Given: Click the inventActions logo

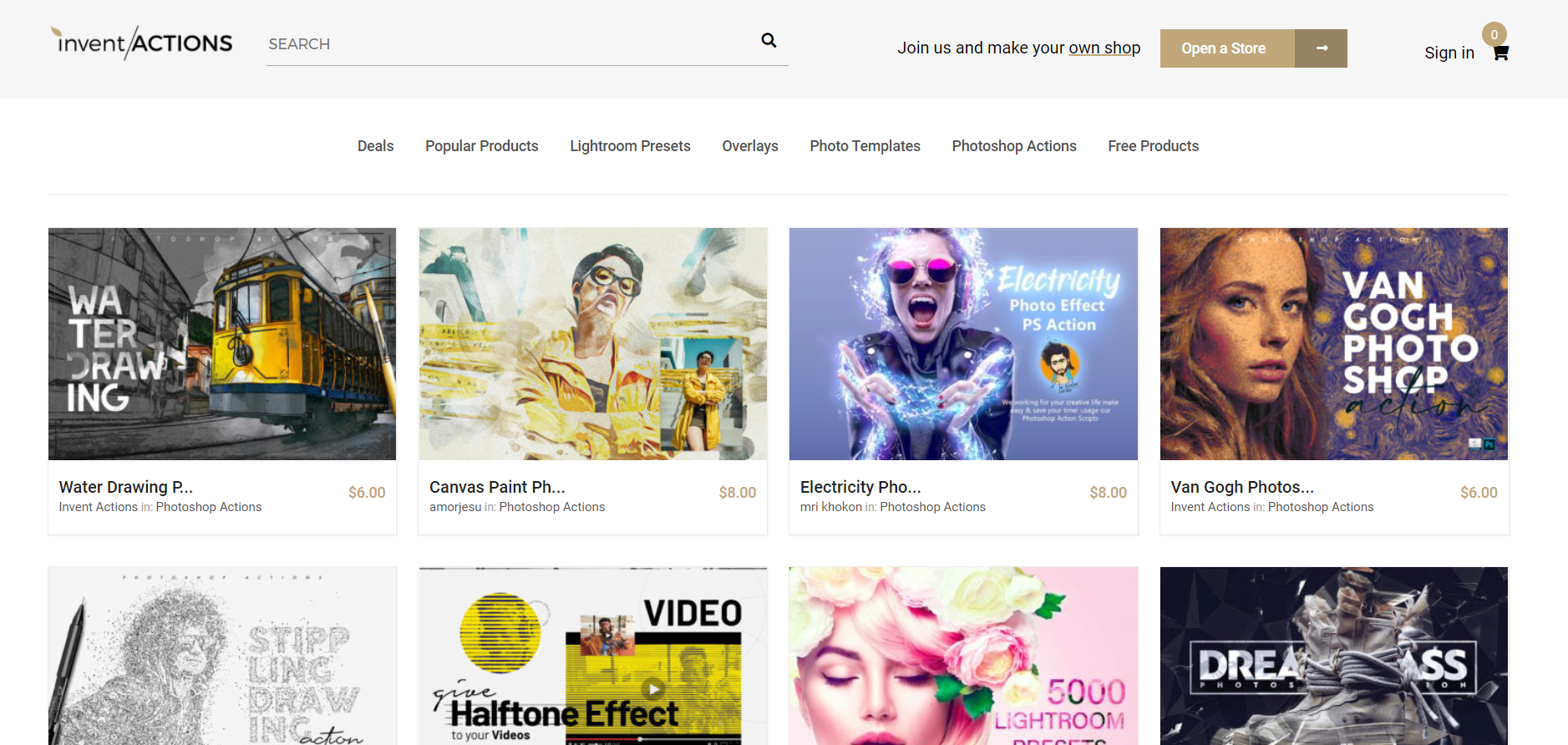Looking at the screenshot, I should 142,43.
